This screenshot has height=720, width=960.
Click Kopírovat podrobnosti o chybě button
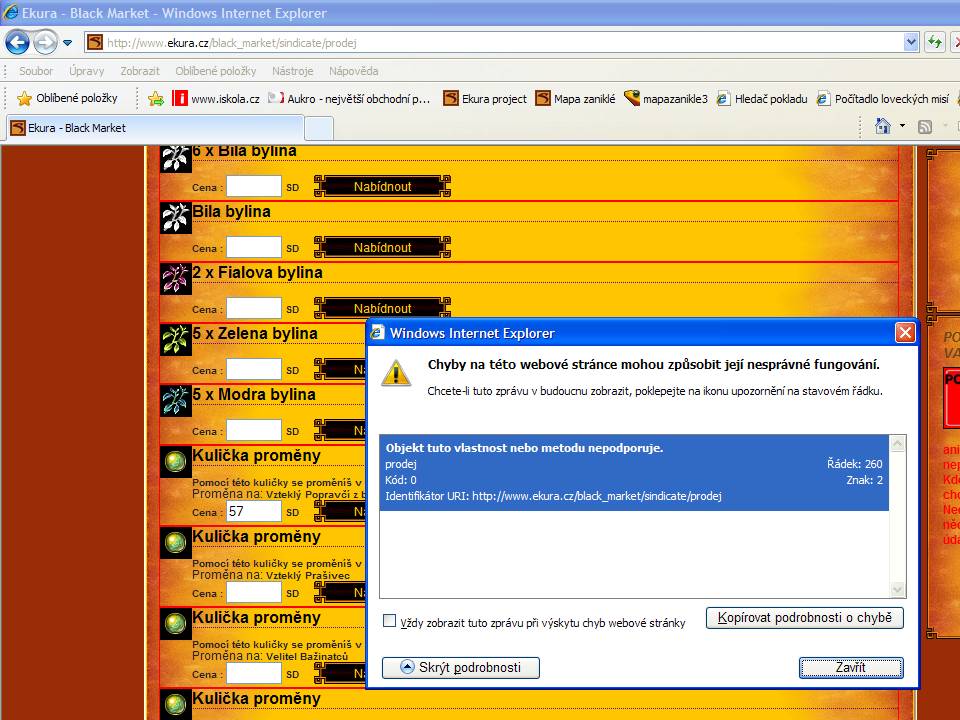(804, 618)
